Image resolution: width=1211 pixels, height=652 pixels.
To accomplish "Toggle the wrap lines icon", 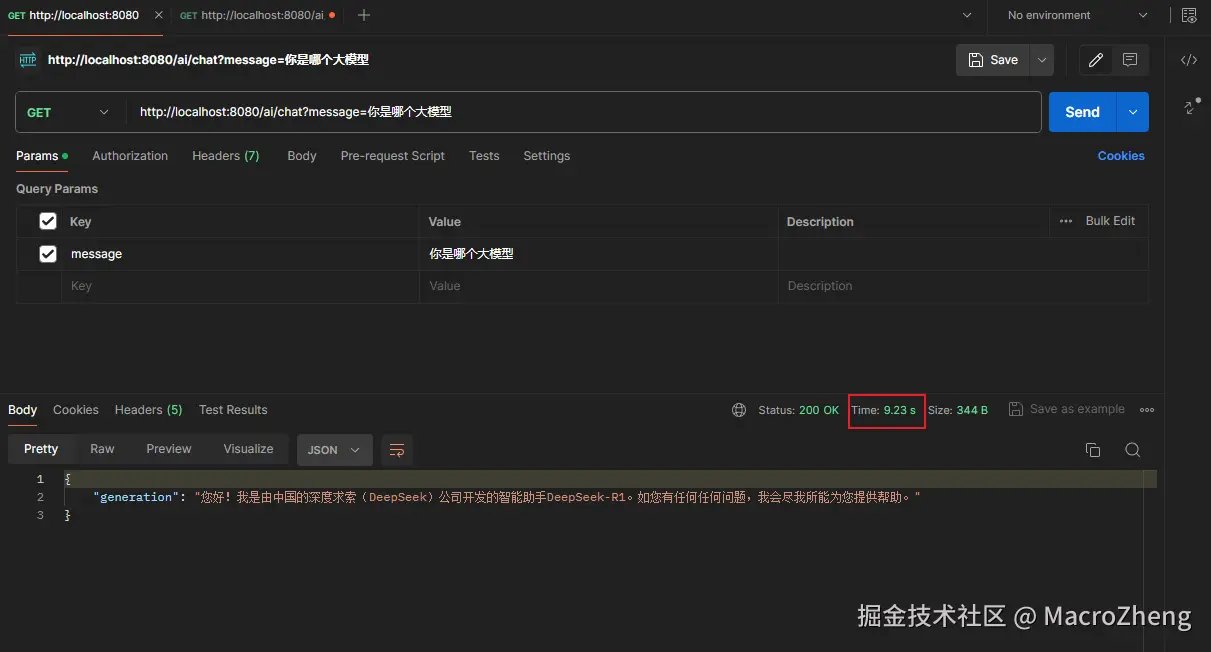I will 397,450.
